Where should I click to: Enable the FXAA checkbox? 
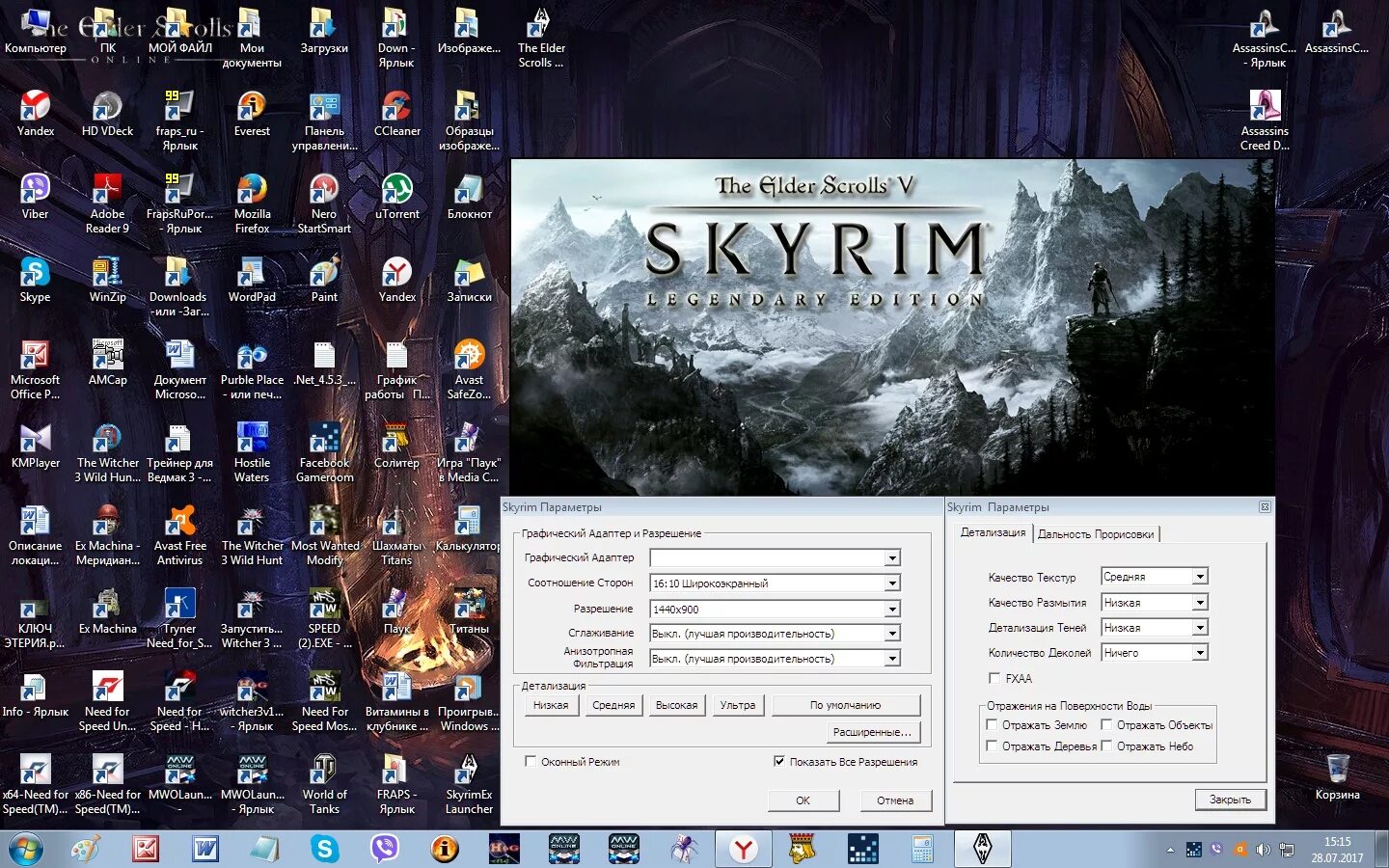pos(994,678)
